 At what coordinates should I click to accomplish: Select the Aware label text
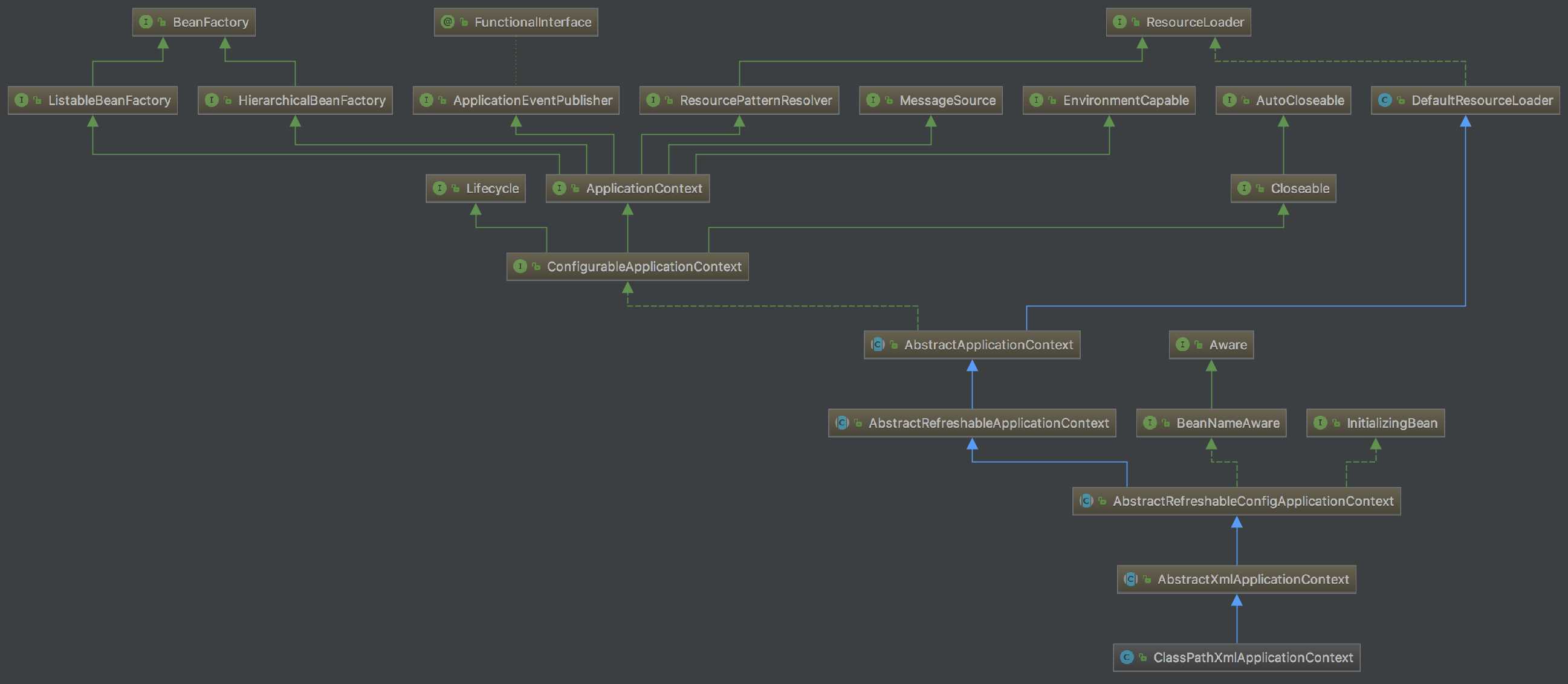coord(1228,345)
